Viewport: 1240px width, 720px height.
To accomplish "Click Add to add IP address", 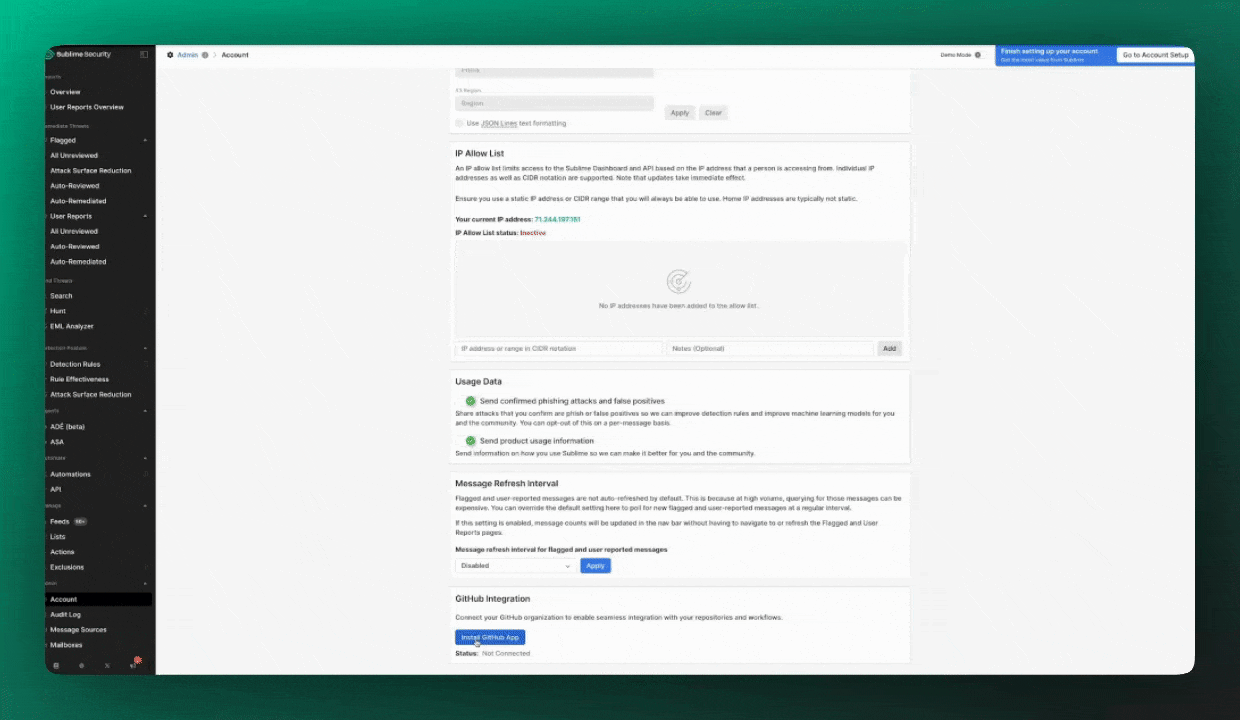I will pyautogui.click(x=890, y=348).
